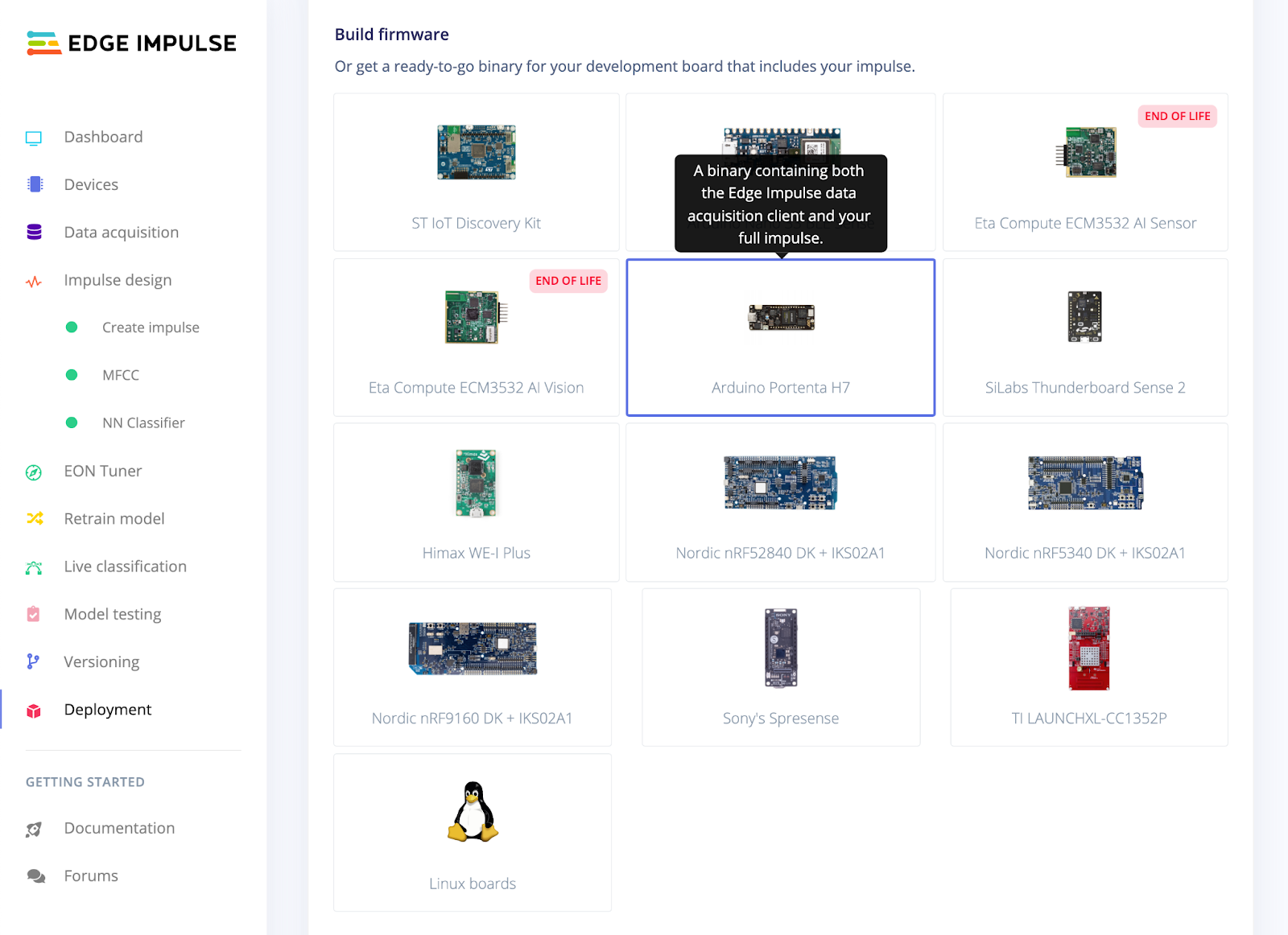Click the green dot beside NN Classifier

pos(72,422)
